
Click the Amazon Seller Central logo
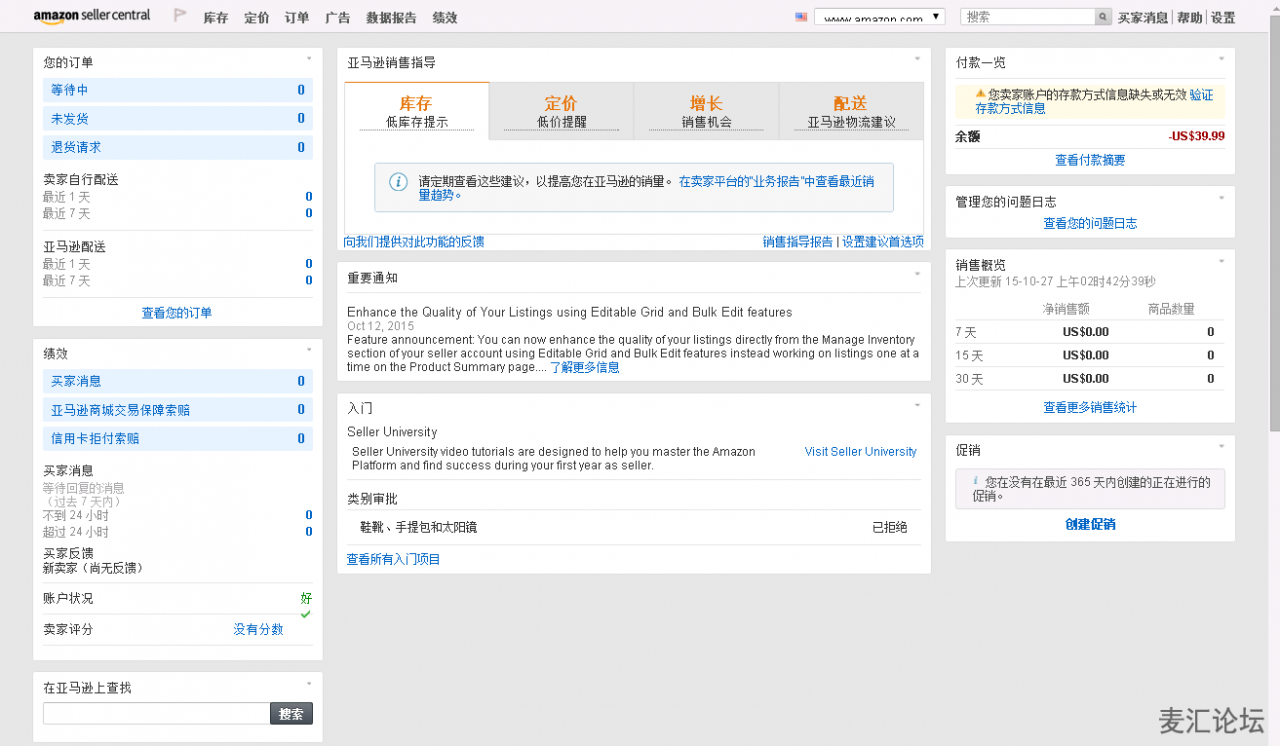[x=91, y=16]
